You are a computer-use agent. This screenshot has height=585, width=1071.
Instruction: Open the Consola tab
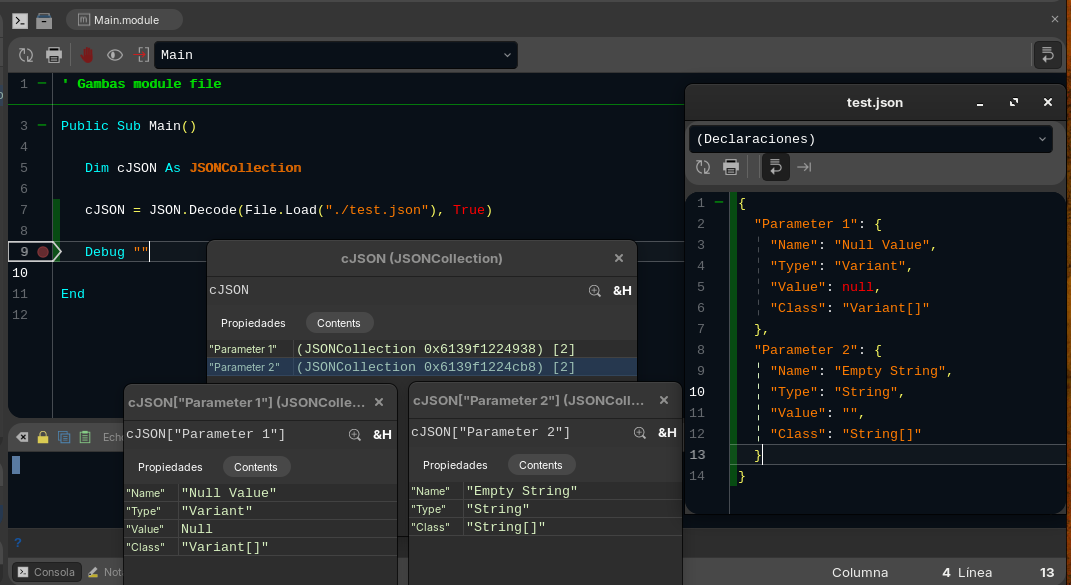(45, 572)
